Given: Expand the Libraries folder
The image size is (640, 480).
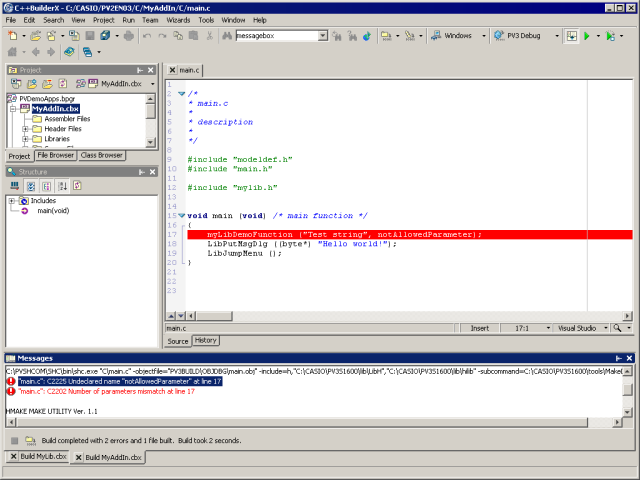Looking at the screenshot, I should tap(25, 139).
